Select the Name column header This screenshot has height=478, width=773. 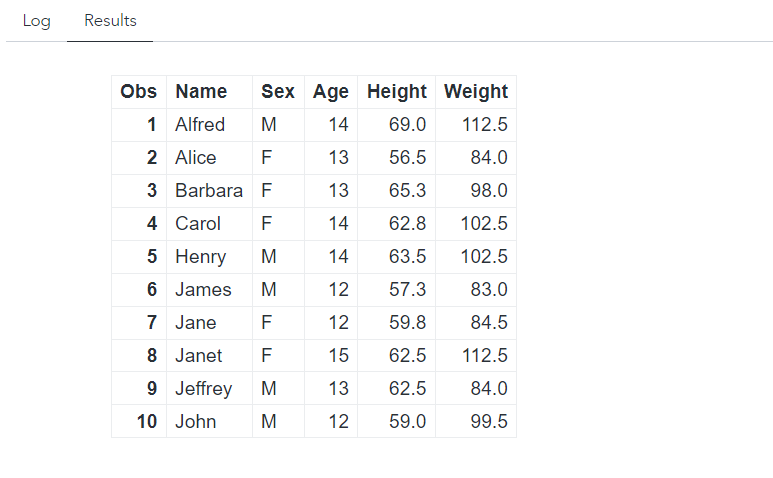pyautogui.click(x=201, y=92)
